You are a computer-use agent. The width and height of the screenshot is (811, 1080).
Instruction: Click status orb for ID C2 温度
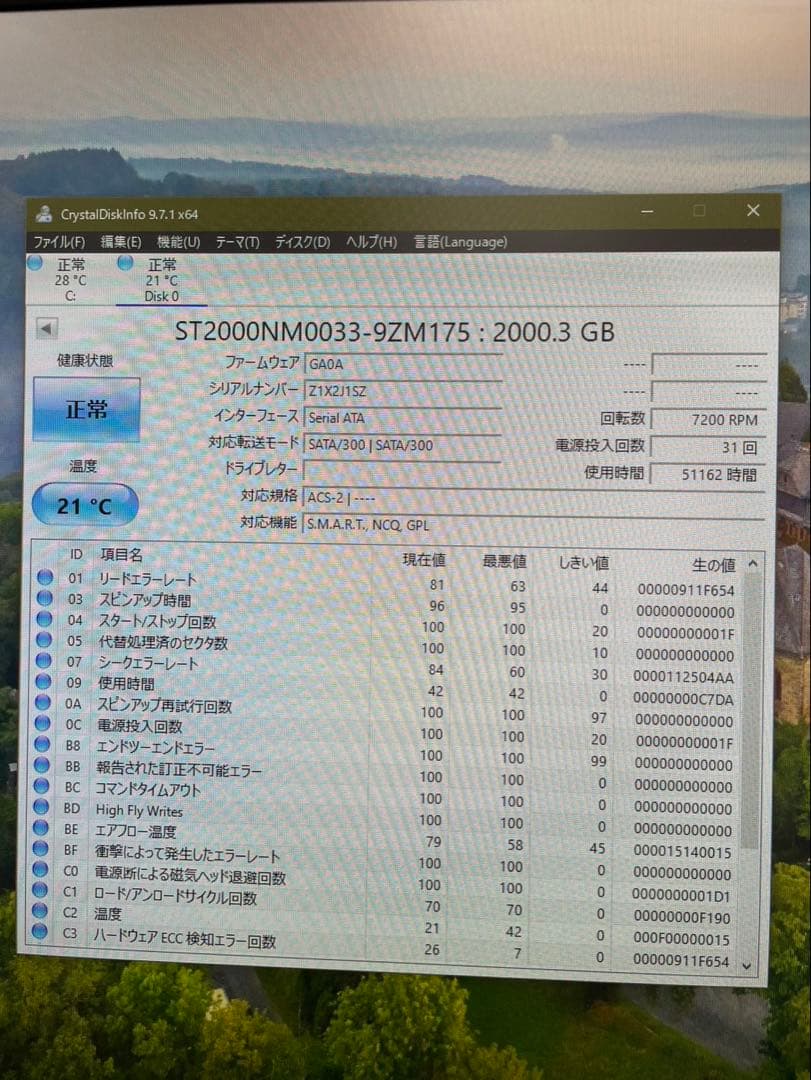(x=40, y=911)
